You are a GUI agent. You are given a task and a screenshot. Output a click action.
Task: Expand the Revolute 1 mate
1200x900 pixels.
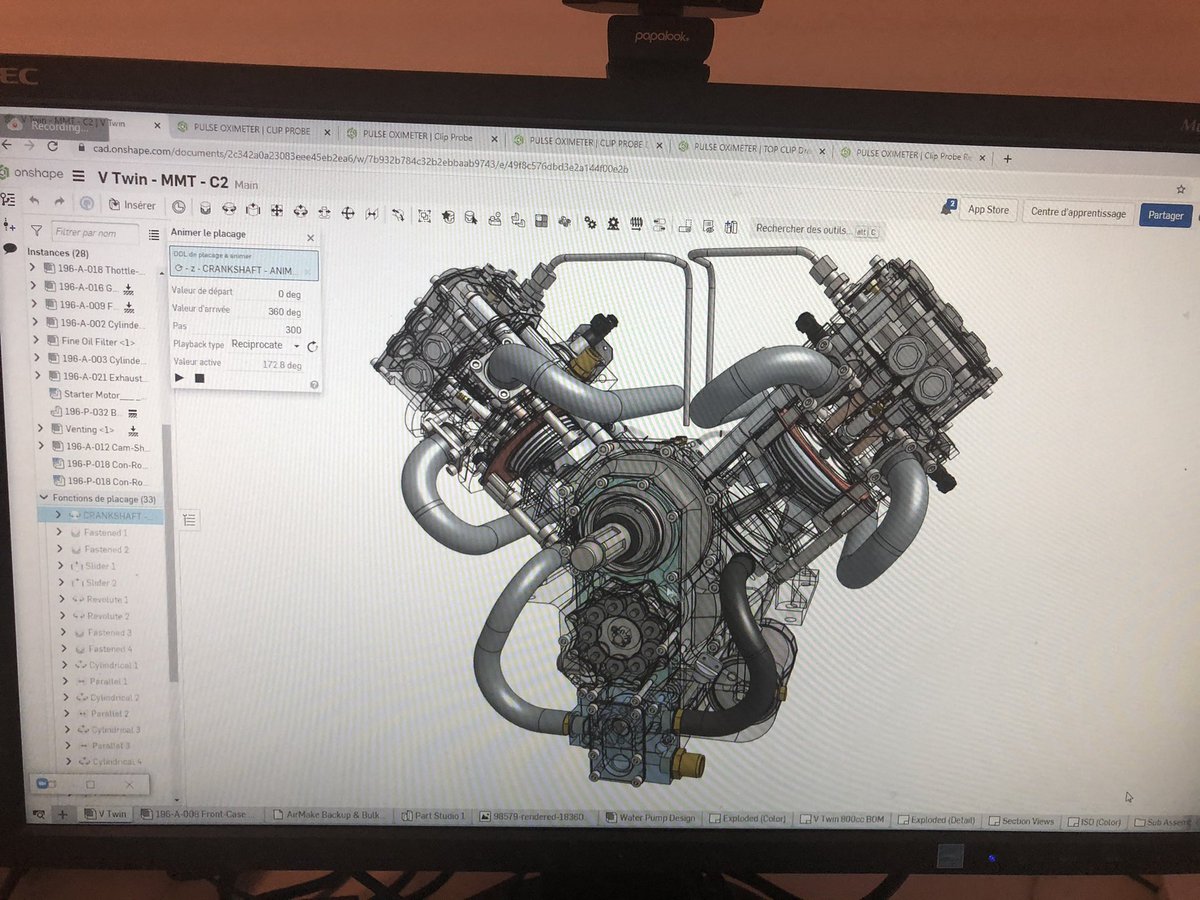pyautogui.click(x=62, y=599)
